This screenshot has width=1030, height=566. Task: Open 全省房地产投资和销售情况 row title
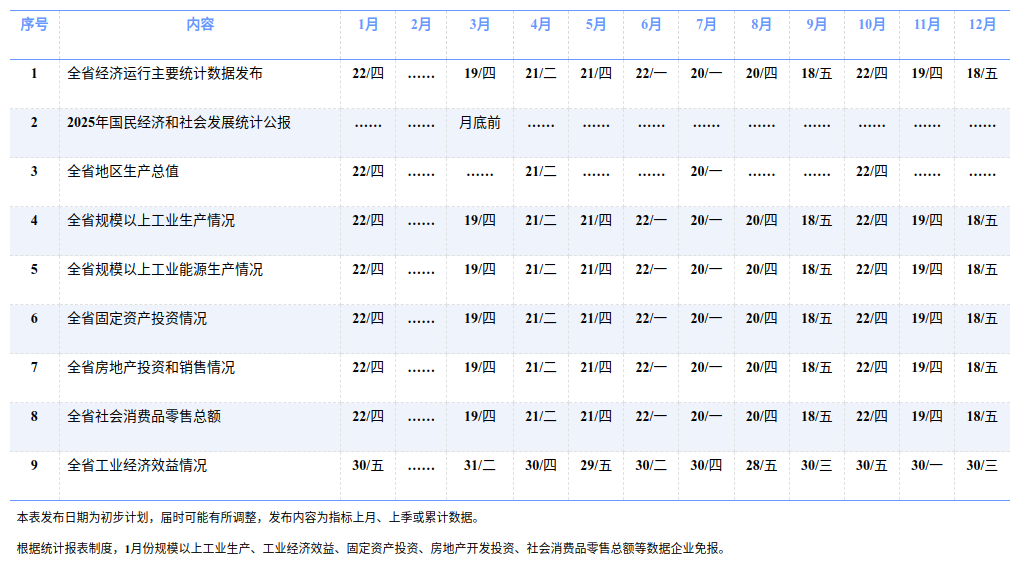coord(151,367)
